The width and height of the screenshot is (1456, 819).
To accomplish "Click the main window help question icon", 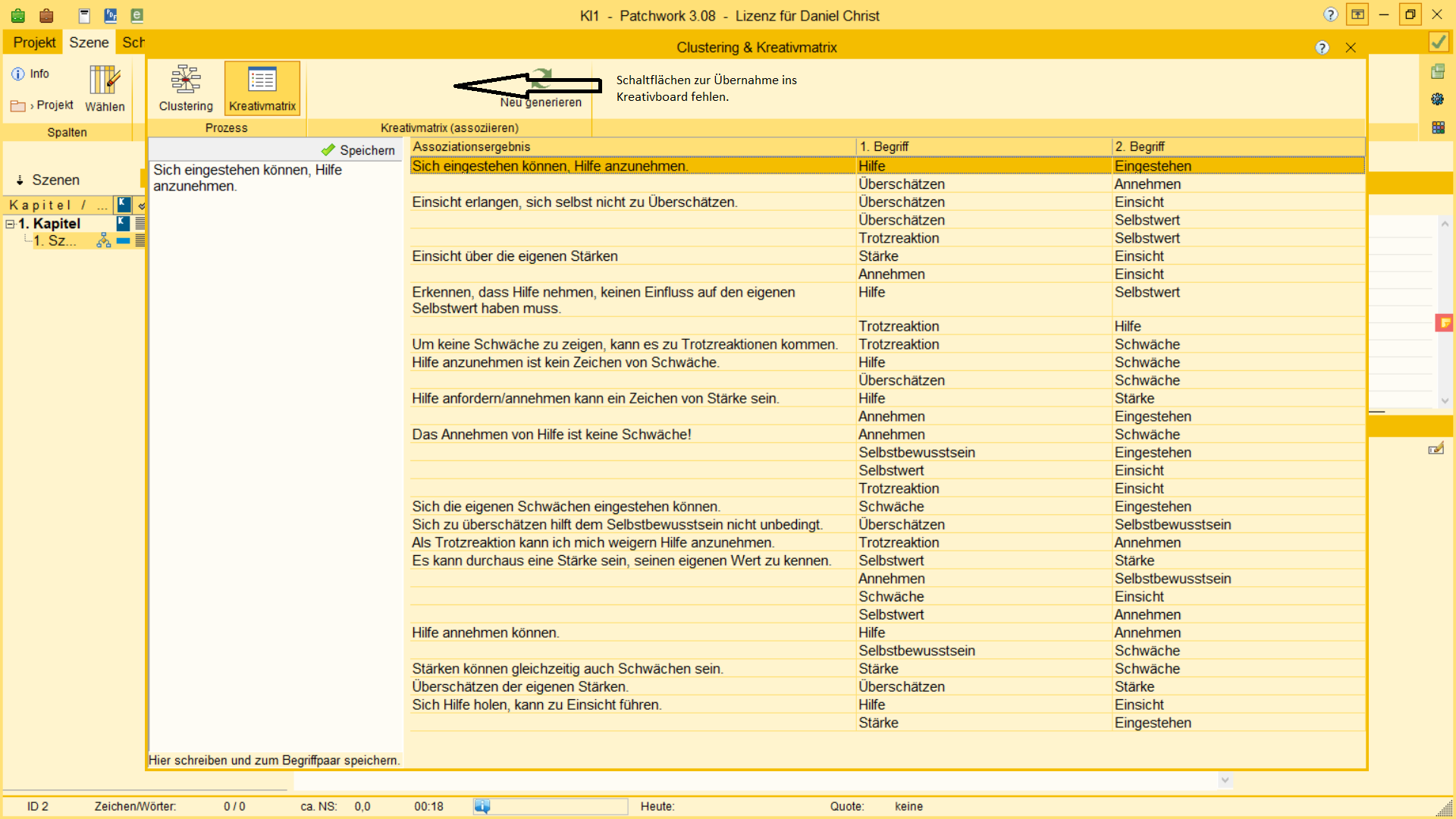I will [1330, 14].
